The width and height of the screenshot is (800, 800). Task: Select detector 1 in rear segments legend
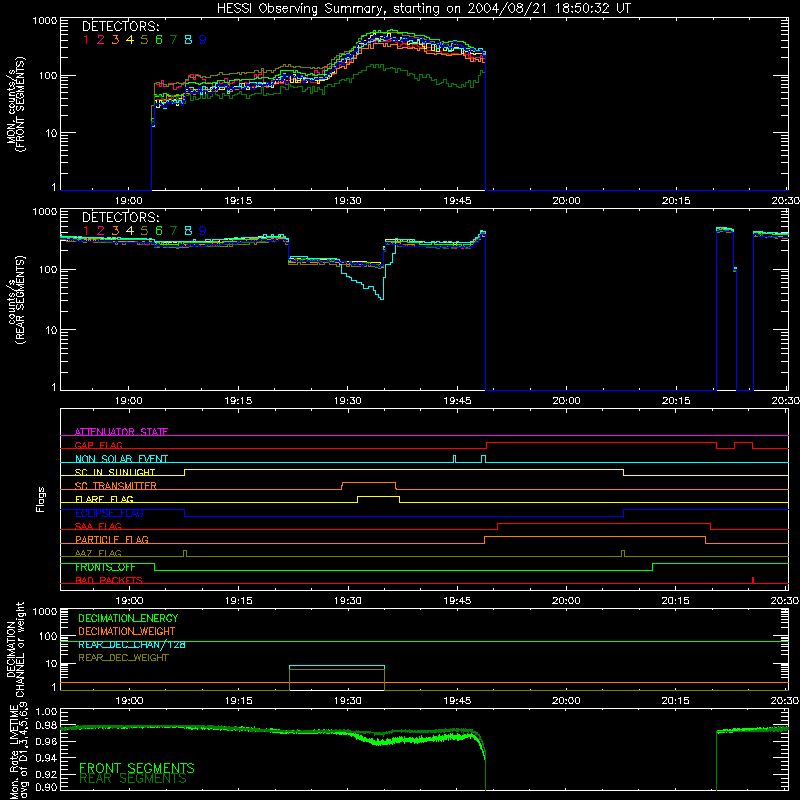coord(86,231)
